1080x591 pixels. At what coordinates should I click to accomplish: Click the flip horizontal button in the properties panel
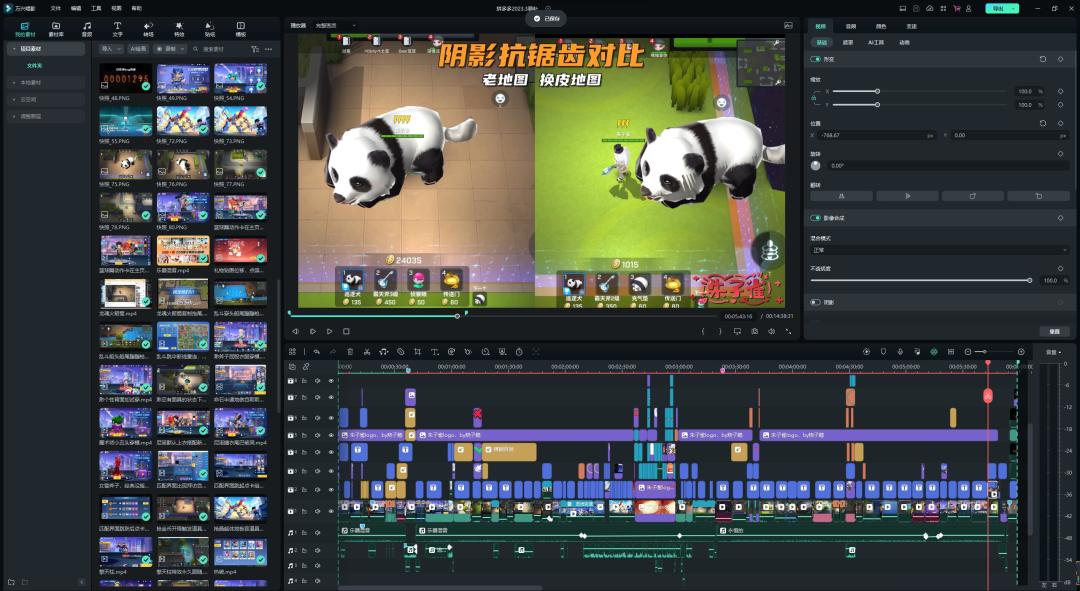[842, 196]
